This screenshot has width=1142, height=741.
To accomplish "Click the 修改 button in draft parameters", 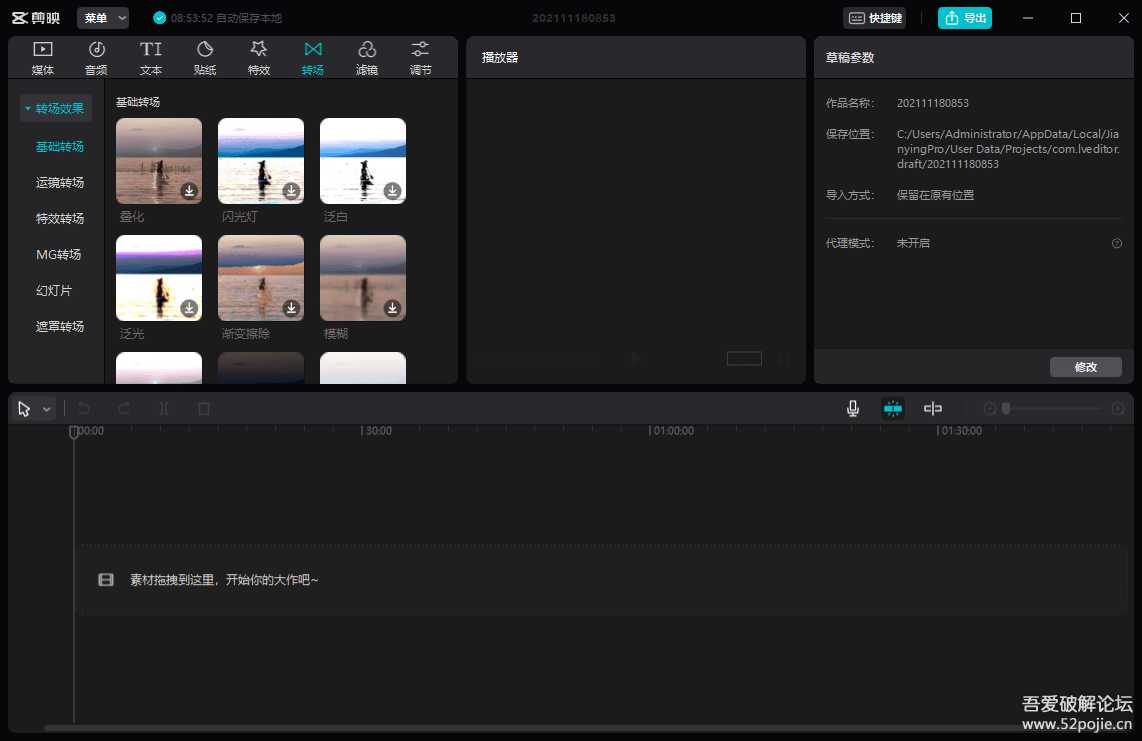I will tap(1085, 366).
